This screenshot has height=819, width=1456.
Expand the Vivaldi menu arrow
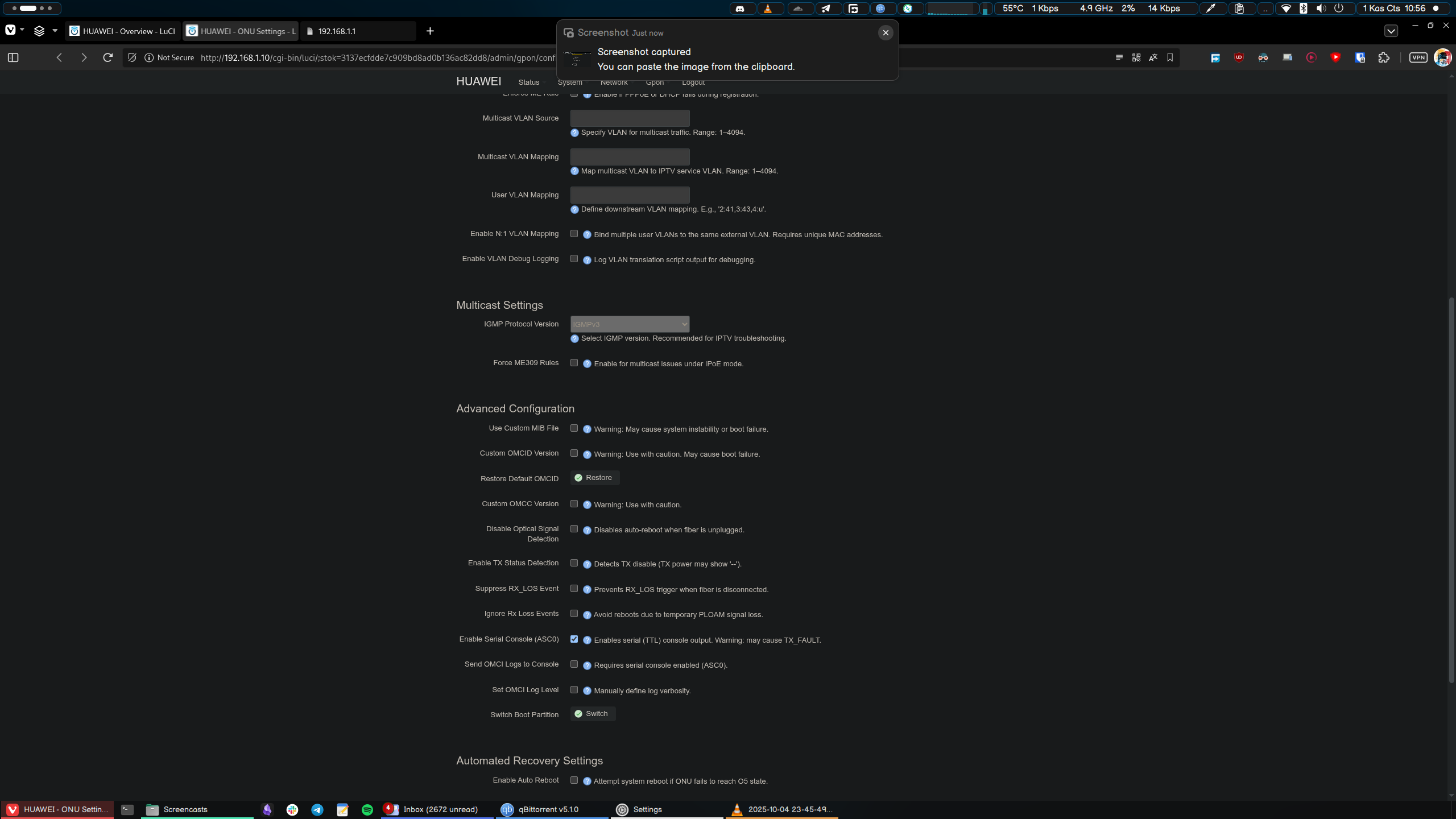(x=22, y=30)
